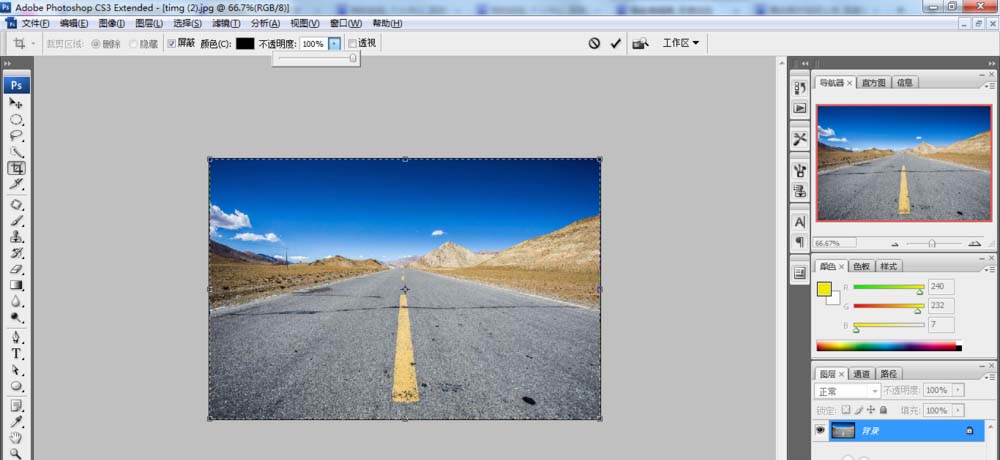Select the Path Selection arrow tool

[17, 370]
